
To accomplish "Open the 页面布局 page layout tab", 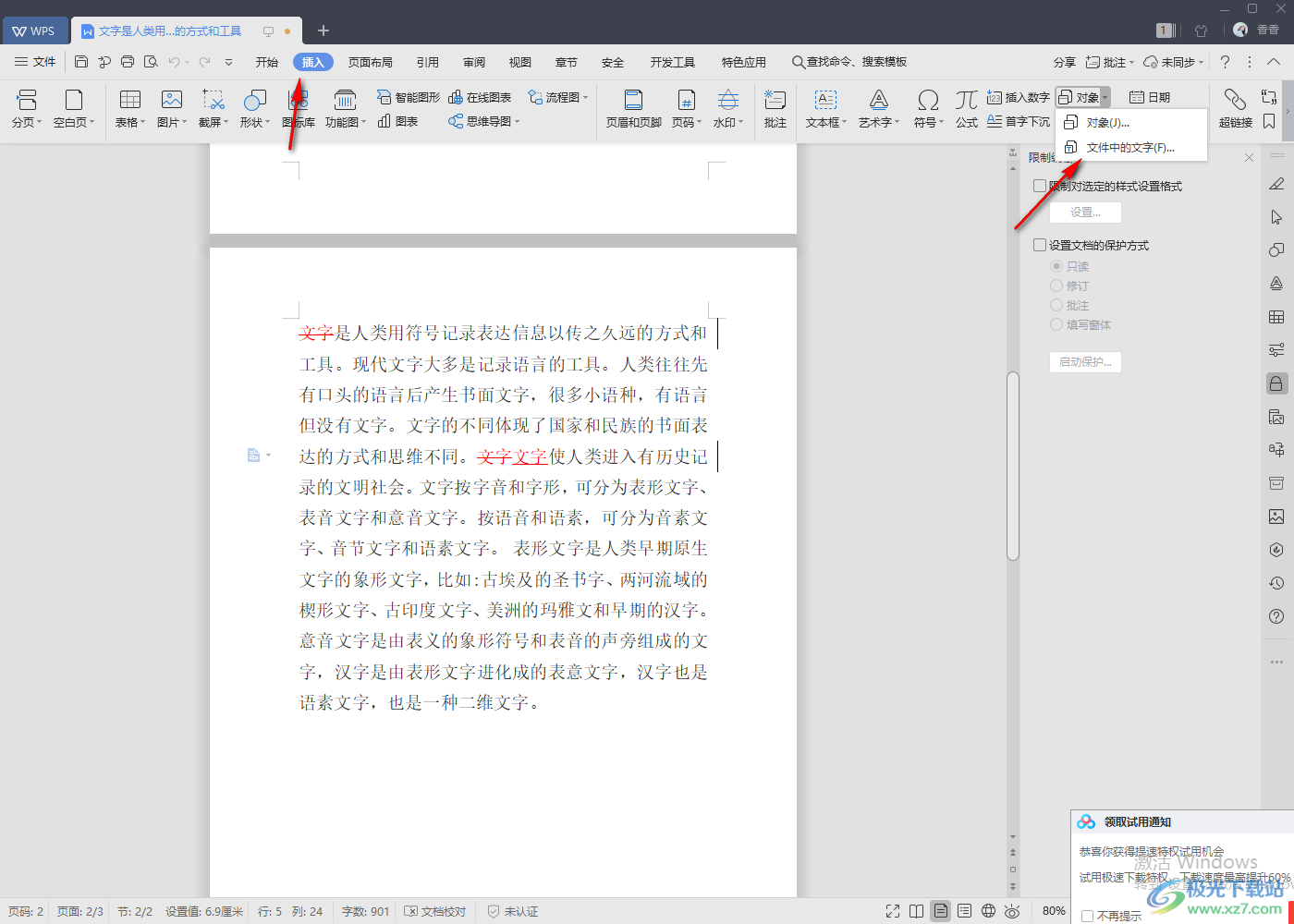I will [371, 62].
